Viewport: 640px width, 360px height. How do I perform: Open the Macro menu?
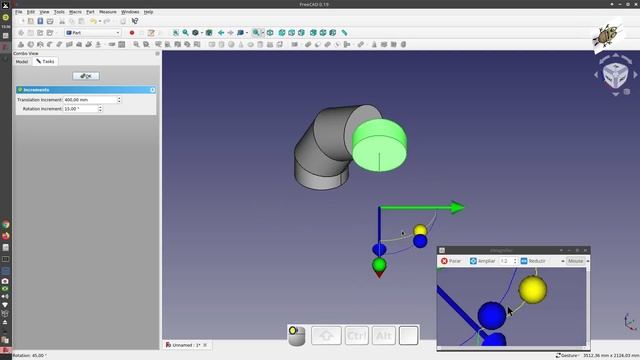click(75, 12)
